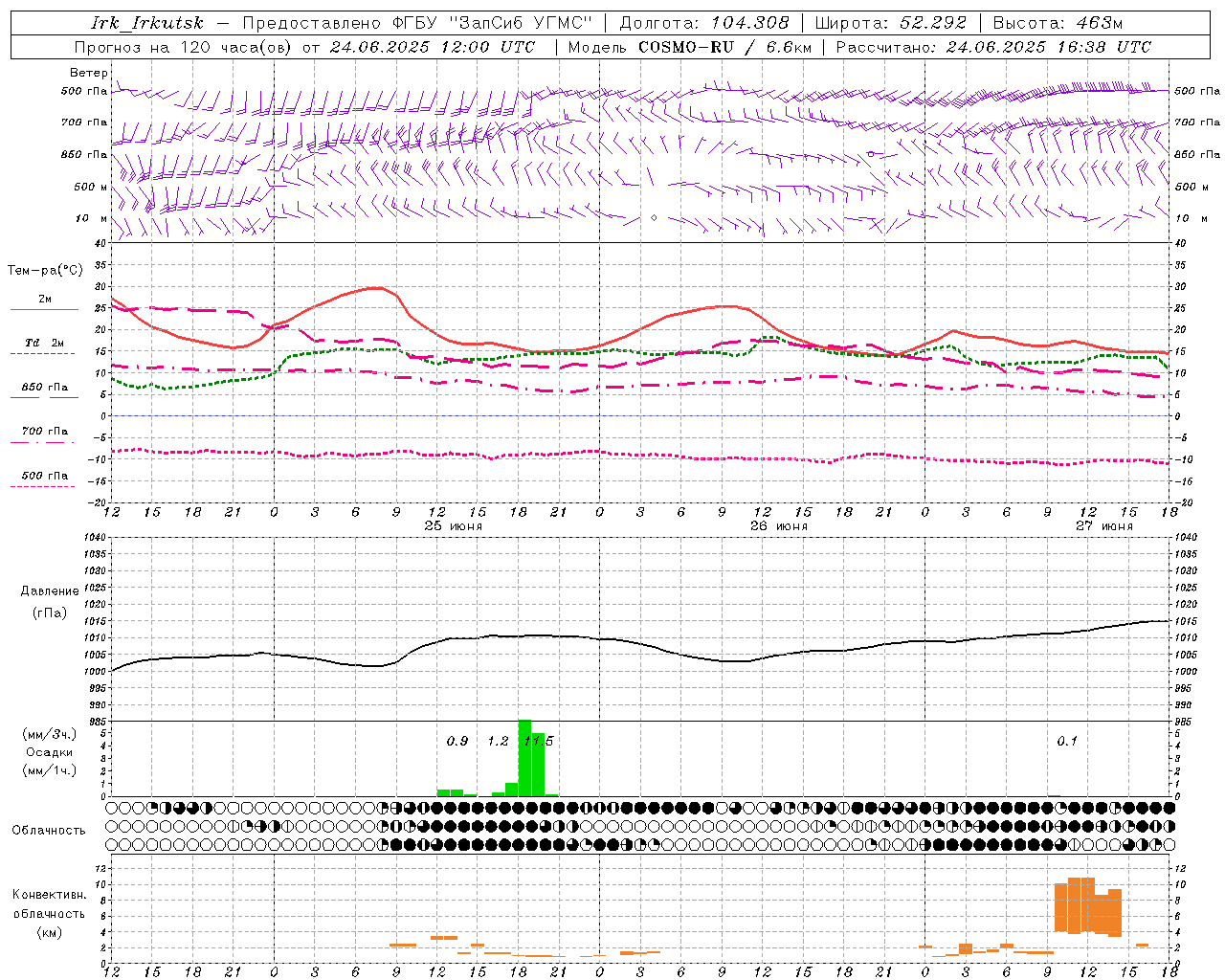Click the model name COSMO-RU / 6.6км
Screen dimensions: 1225x980
click(724, 47)
